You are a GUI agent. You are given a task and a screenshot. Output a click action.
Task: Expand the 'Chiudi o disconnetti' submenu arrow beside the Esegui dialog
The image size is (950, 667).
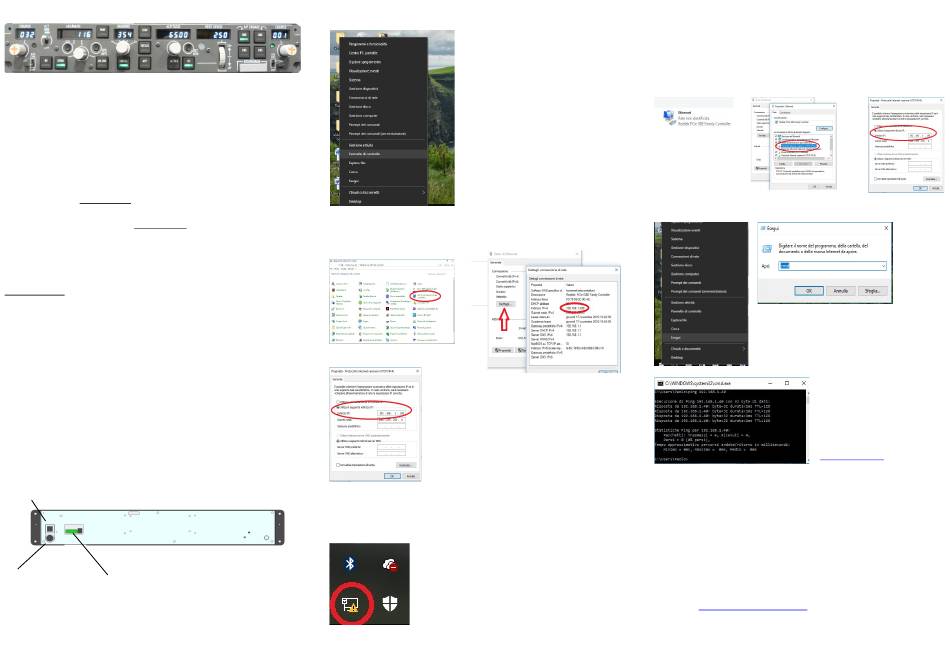(744, 349)
